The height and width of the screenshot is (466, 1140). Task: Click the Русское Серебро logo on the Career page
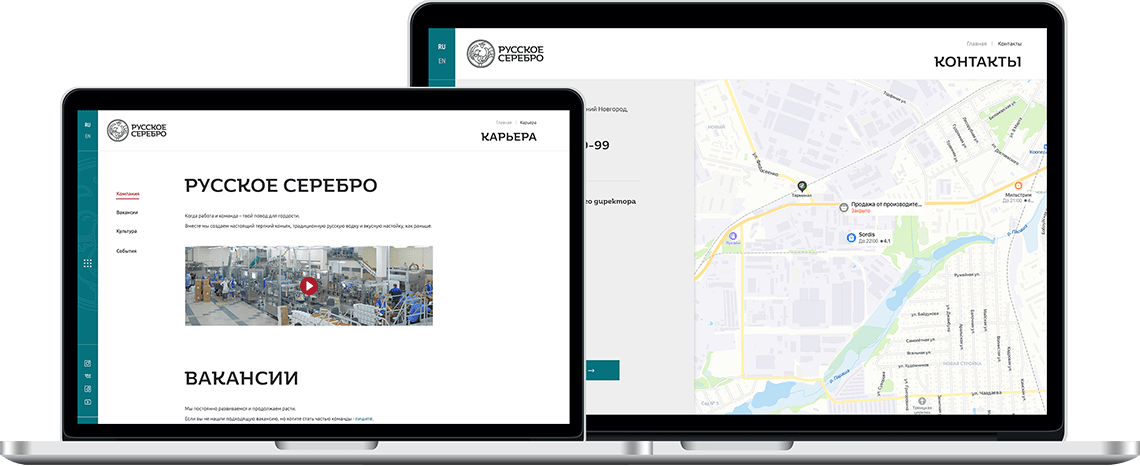click(x=137, y=130)
